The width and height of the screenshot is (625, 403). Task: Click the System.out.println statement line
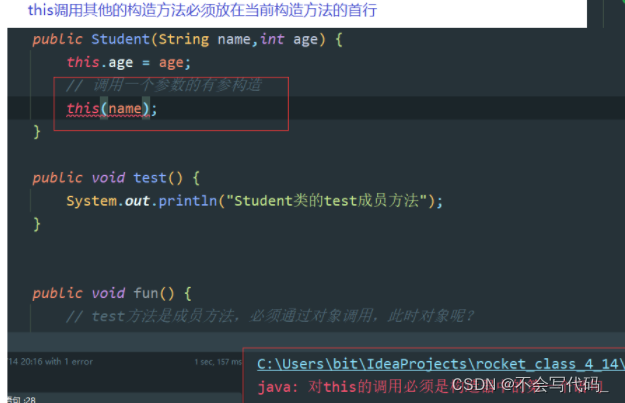point(254,201)
